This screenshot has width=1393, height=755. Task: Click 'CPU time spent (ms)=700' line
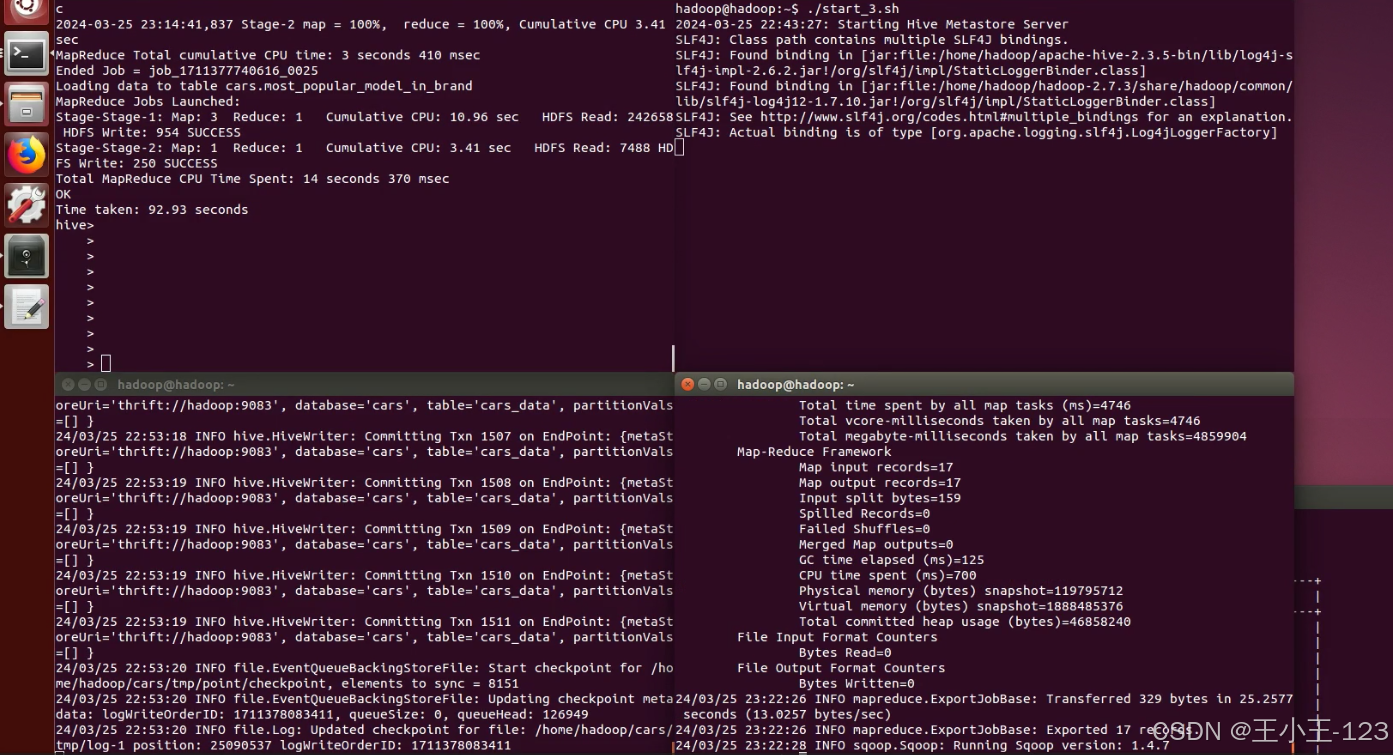[888, 576]
